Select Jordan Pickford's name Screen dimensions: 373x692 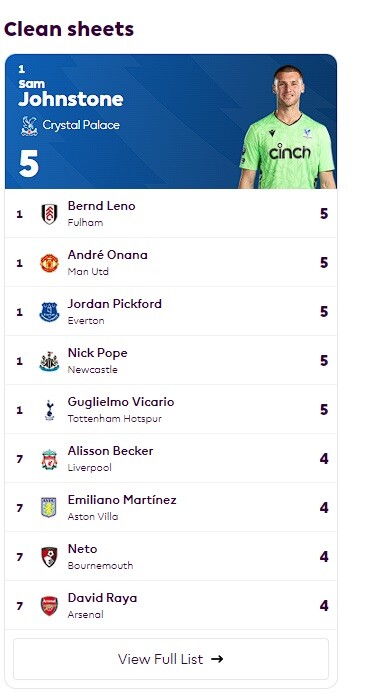pyautogui.click(x=115, y=304)
